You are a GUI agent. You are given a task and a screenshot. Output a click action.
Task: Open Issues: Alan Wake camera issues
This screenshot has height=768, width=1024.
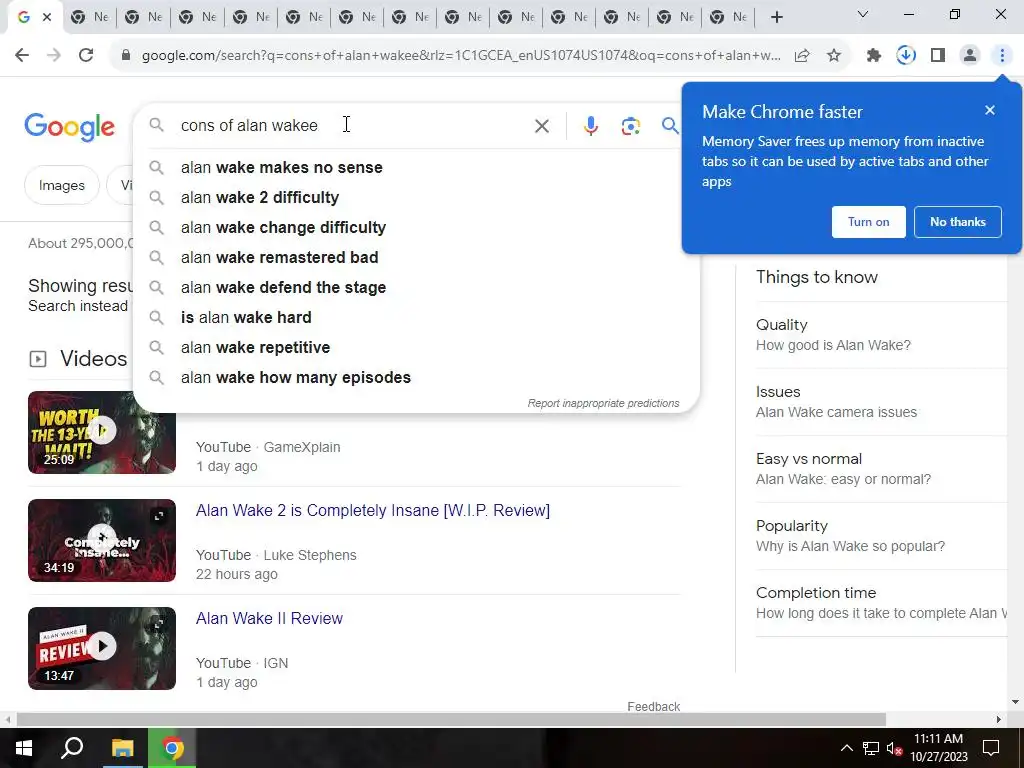tap(881, 402)
